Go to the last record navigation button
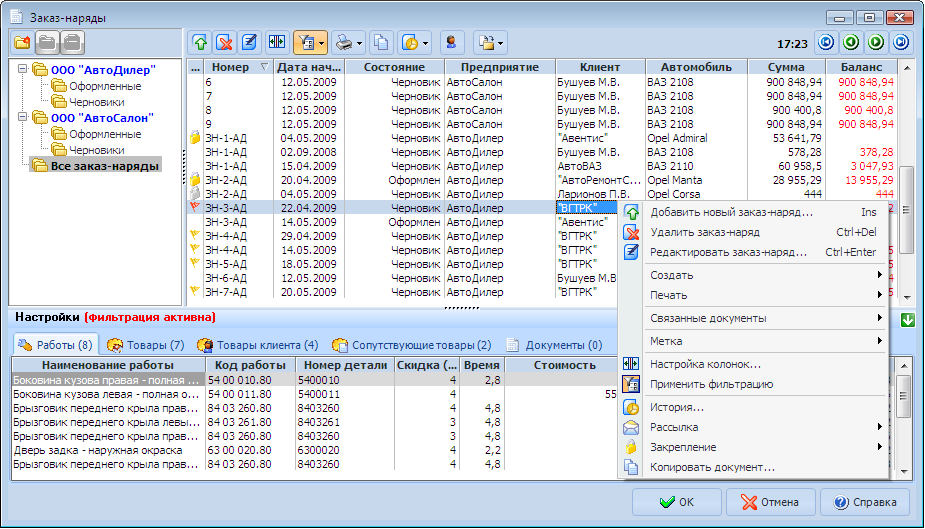Viewport: 925px width, 529px height. (901, 43)
